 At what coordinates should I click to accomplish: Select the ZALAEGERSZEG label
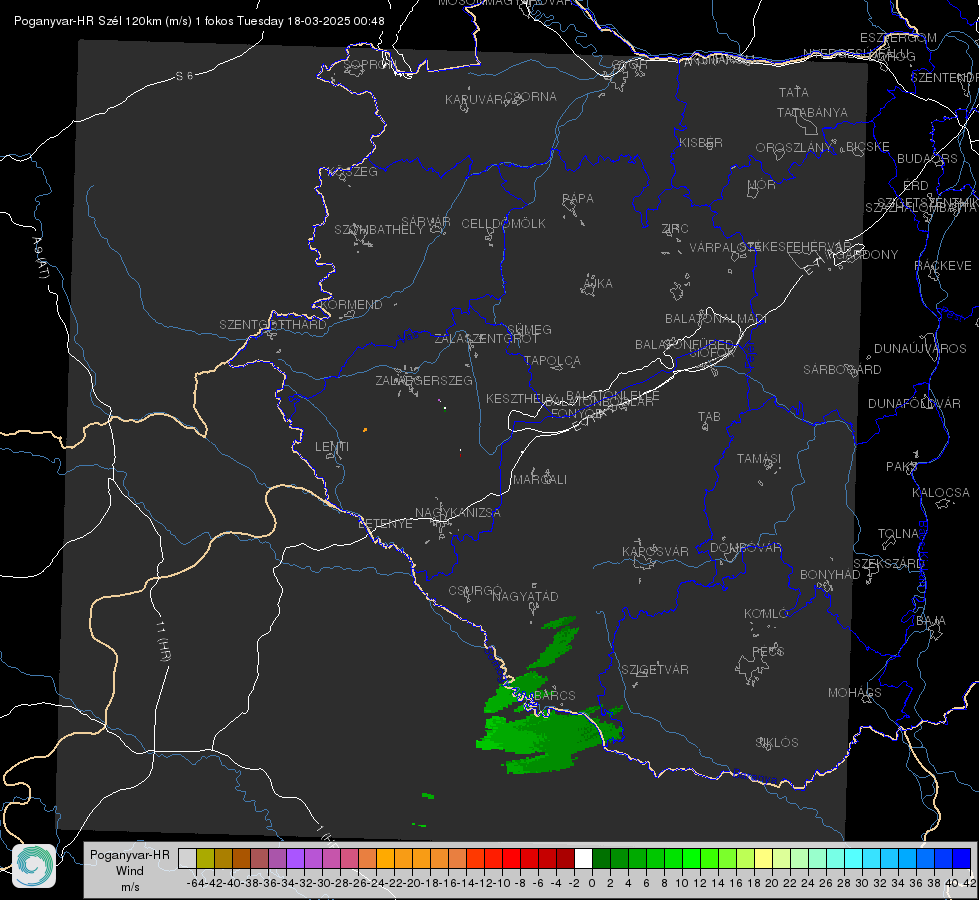click(424, 380)
